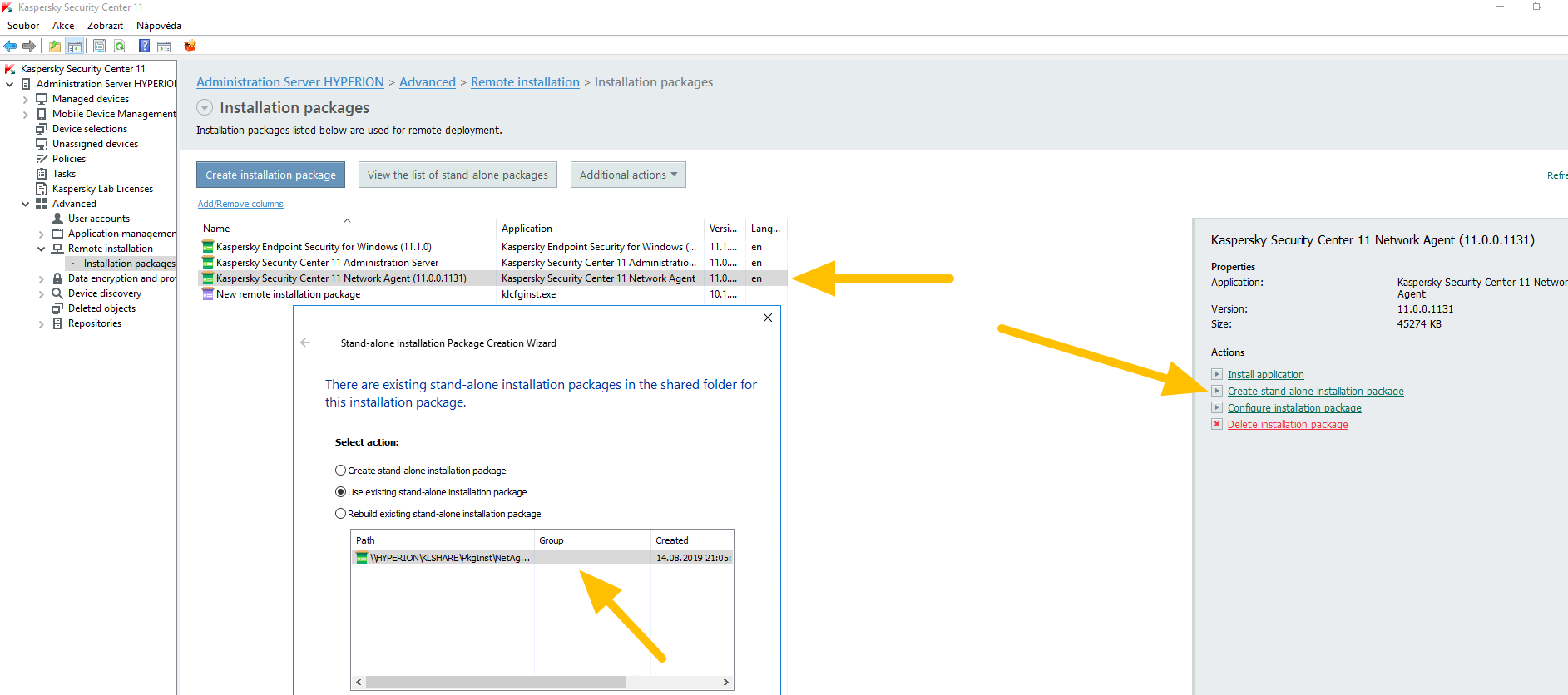Click the Up one level folder icon
The height and width of the screenshot is (695, 1568).
(x=55, y=46)
